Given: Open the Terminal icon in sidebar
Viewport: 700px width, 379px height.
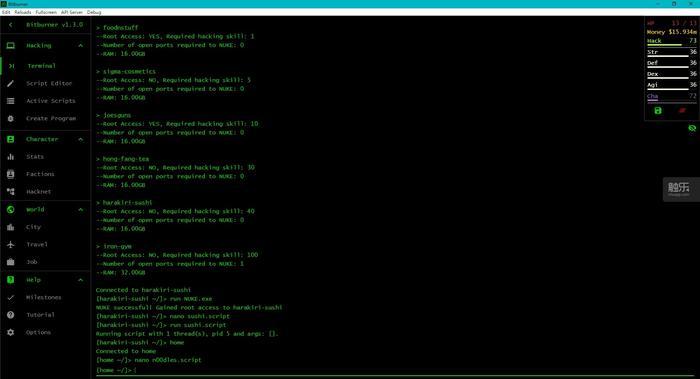Looking at the screenshot, I should point(11,66).
